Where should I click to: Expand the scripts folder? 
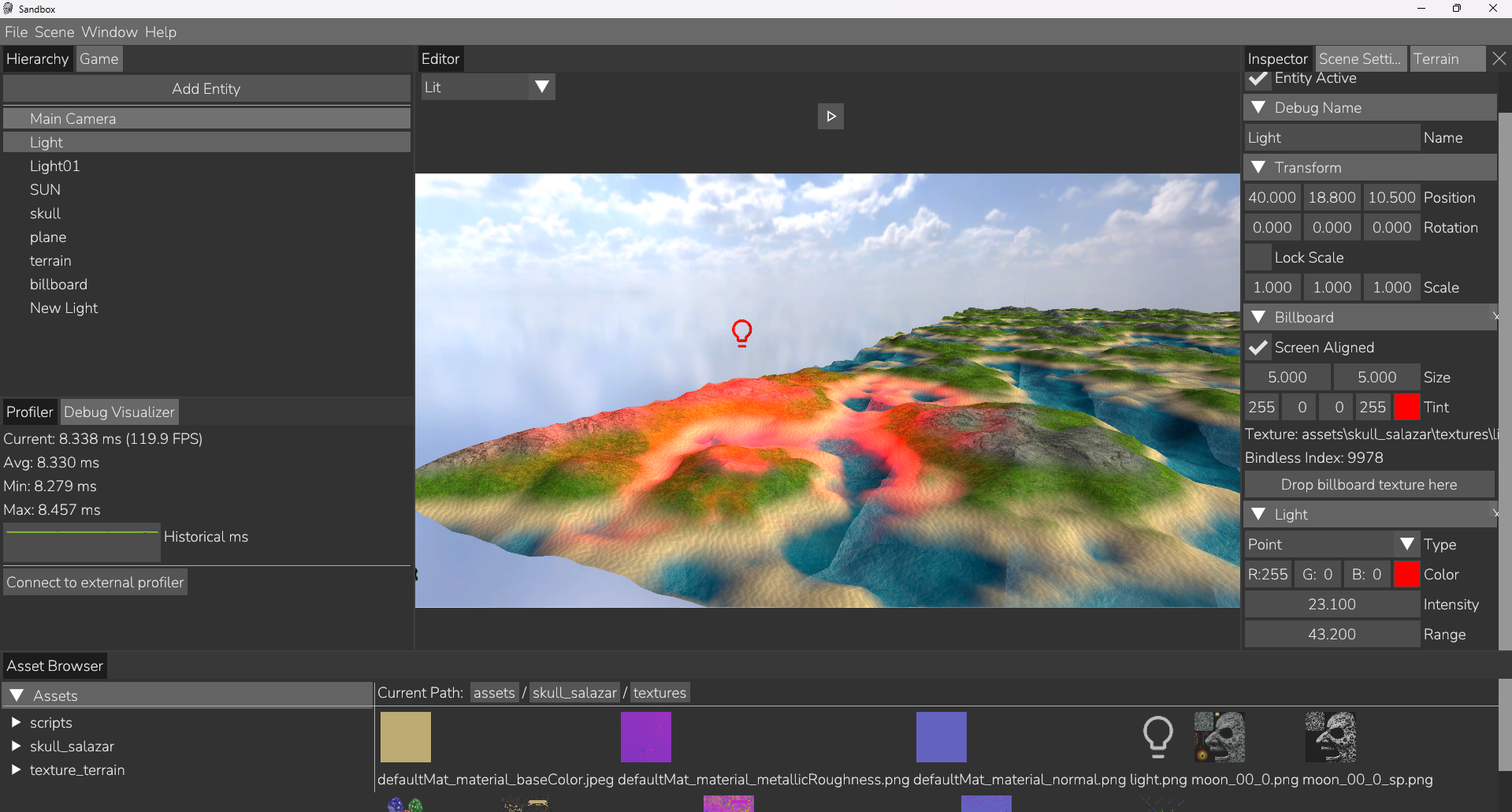click(15, 723)
